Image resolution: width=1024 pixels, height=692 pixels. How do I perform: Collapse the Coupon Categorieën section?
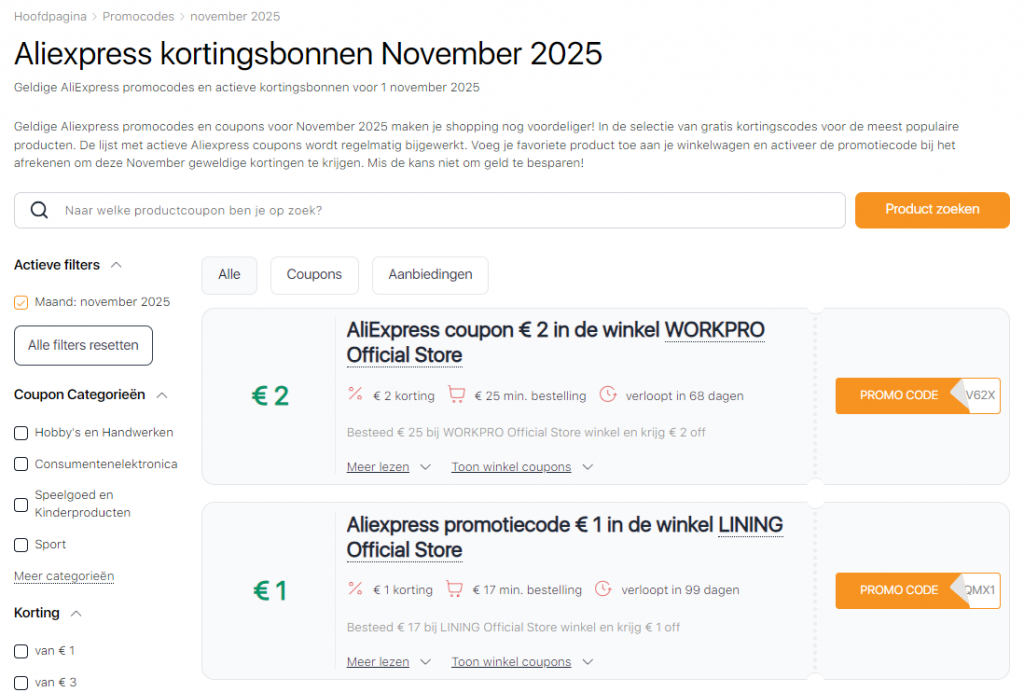click(x=163, y=395)
